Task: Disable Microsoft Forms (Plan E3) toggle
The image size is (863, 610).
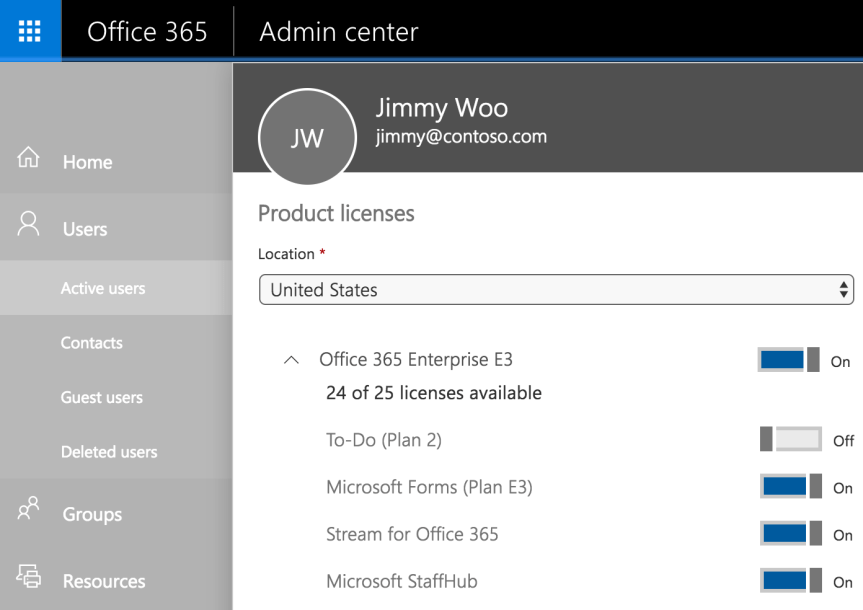Action: click(x=789, y=487)
